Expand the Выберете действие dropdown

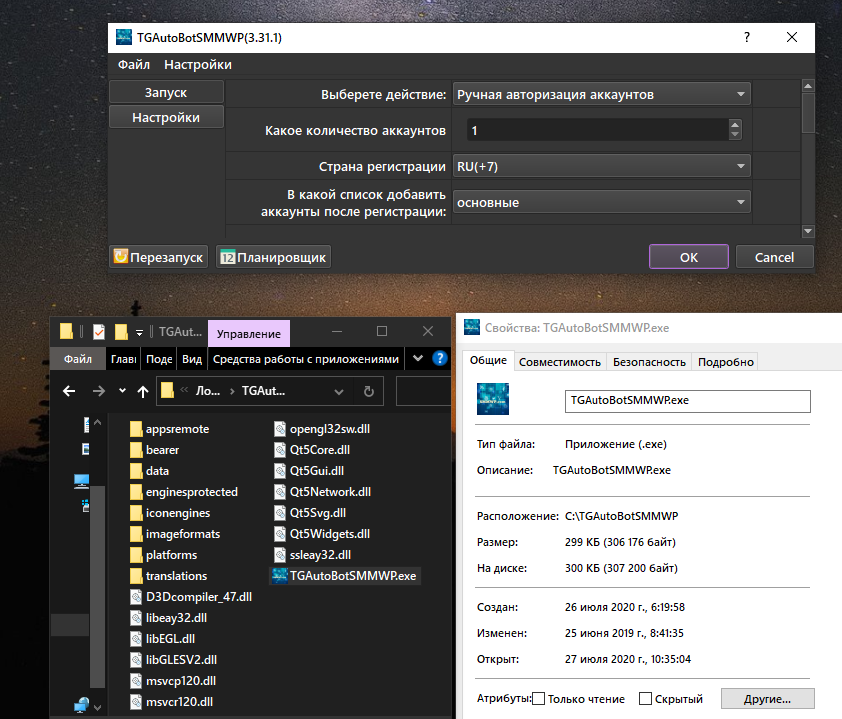(x=601, y=95)
